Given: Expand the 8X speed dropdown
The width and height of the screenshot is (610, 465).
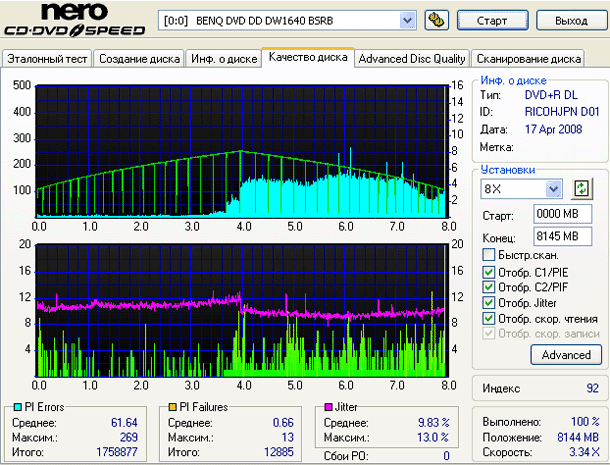Looking at the screenshot, I should pos(553,189).
